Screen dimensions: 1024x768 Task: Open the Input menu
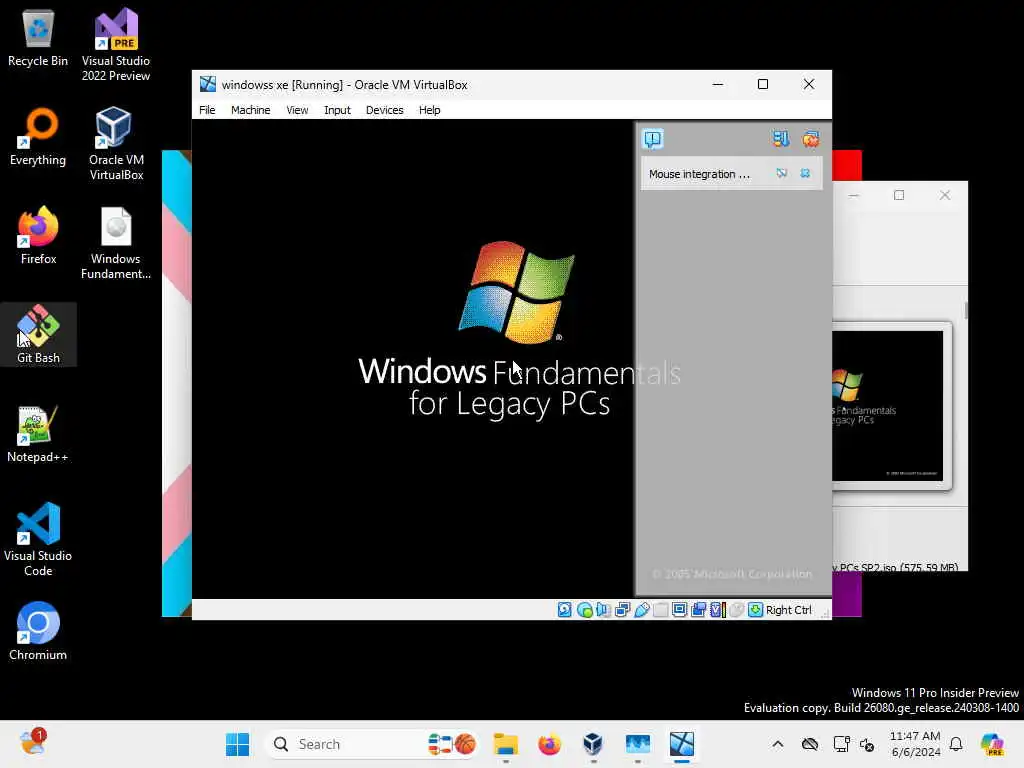pyautogui.click(x=337, y=110)
